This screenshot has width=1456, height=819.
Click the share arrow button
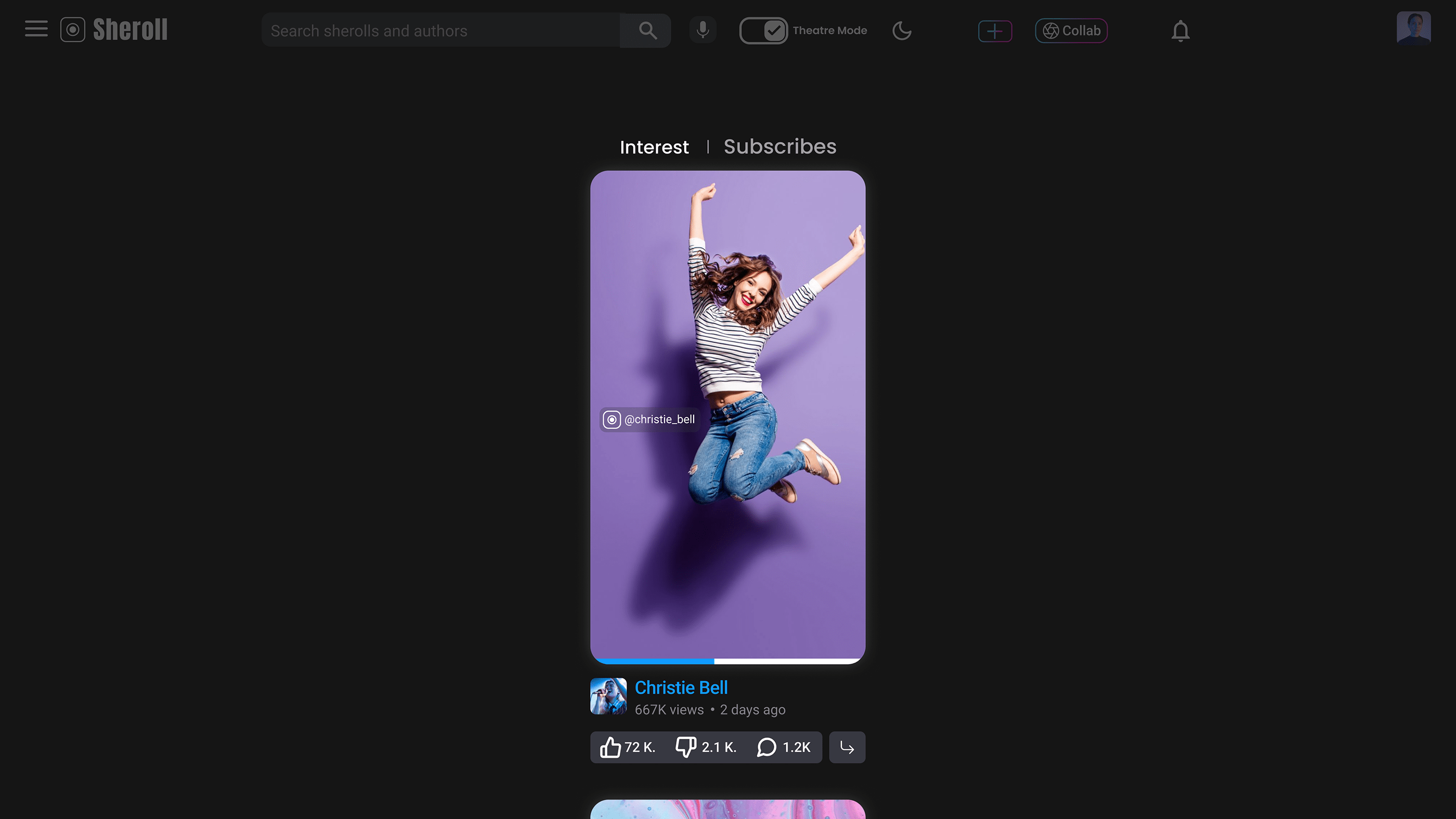point(847,747)
